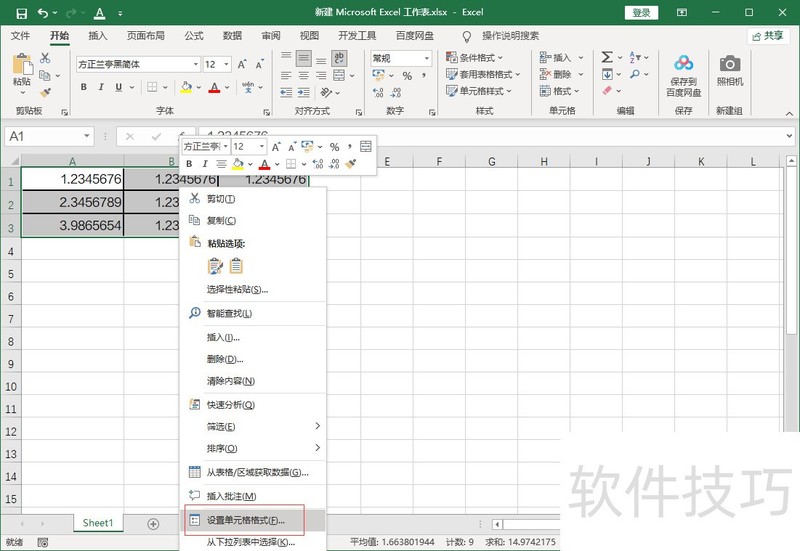Click 套用表格格式 button
This screenshot has height=551, width=800.
pyautogui.click(x=483, y=74)
